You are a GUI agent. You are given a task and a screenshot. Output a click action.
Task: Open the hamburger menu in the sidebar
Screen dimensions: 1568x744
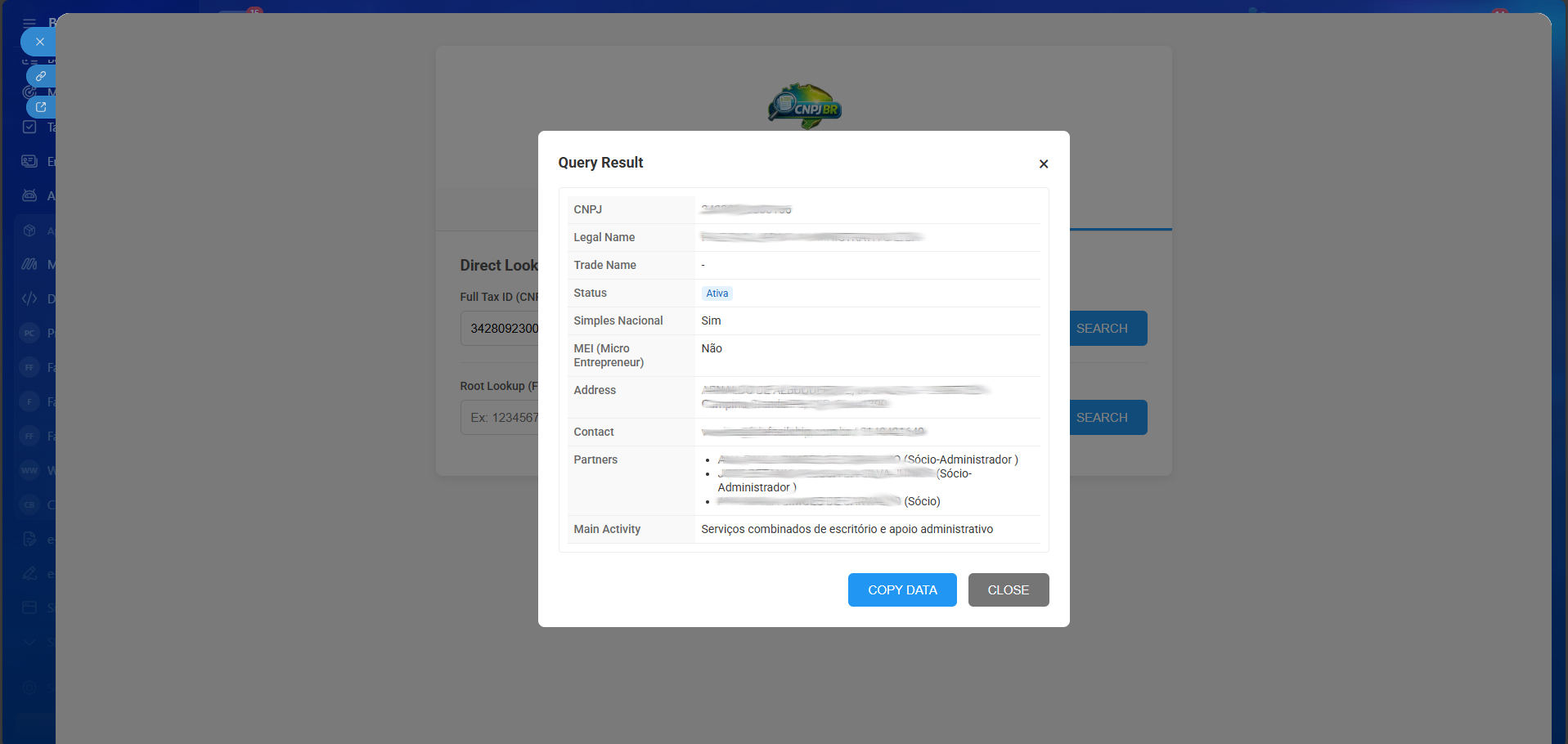point(29,23)
